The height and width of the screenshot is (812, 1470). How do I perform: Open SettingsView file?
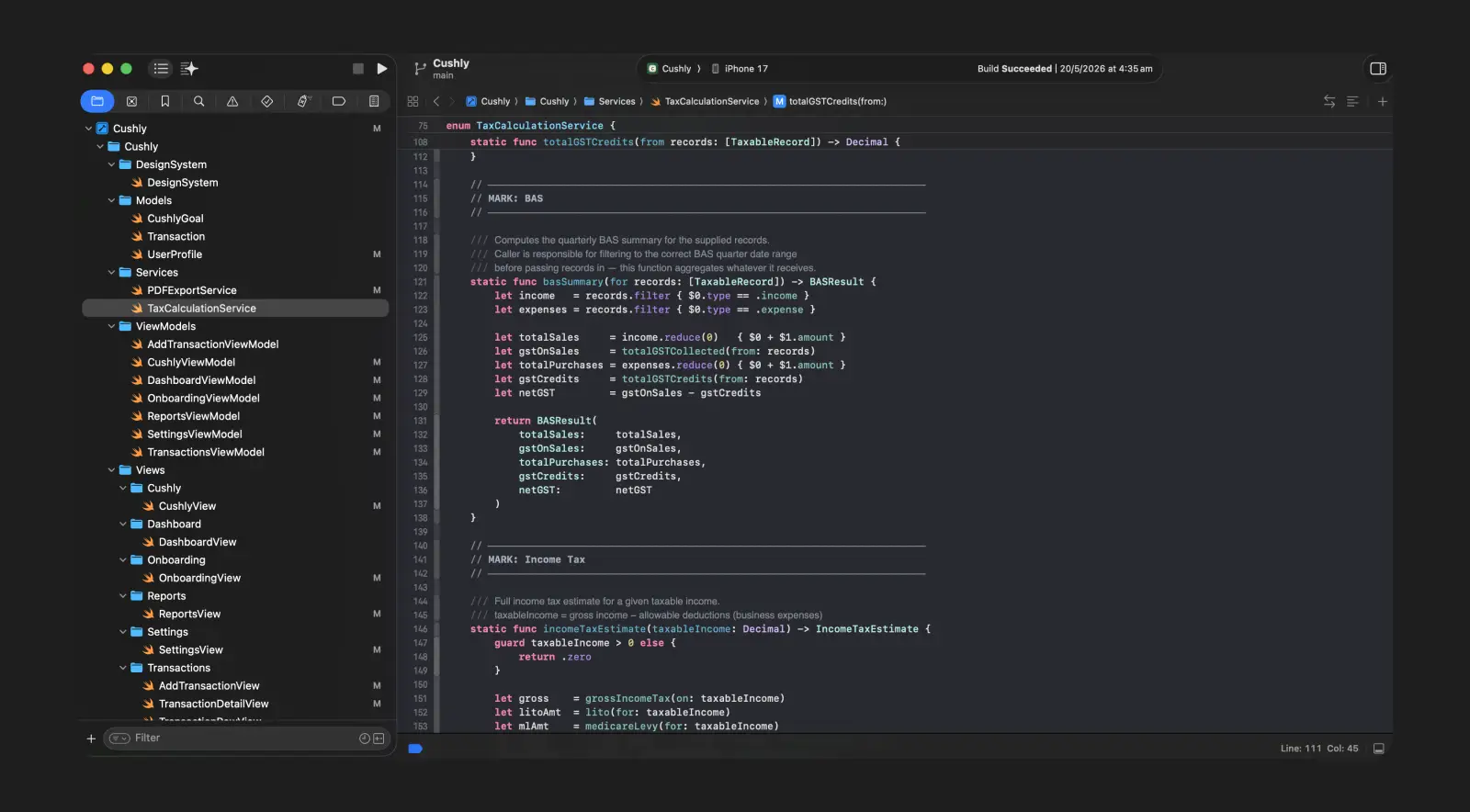click(x=190, y=650)
